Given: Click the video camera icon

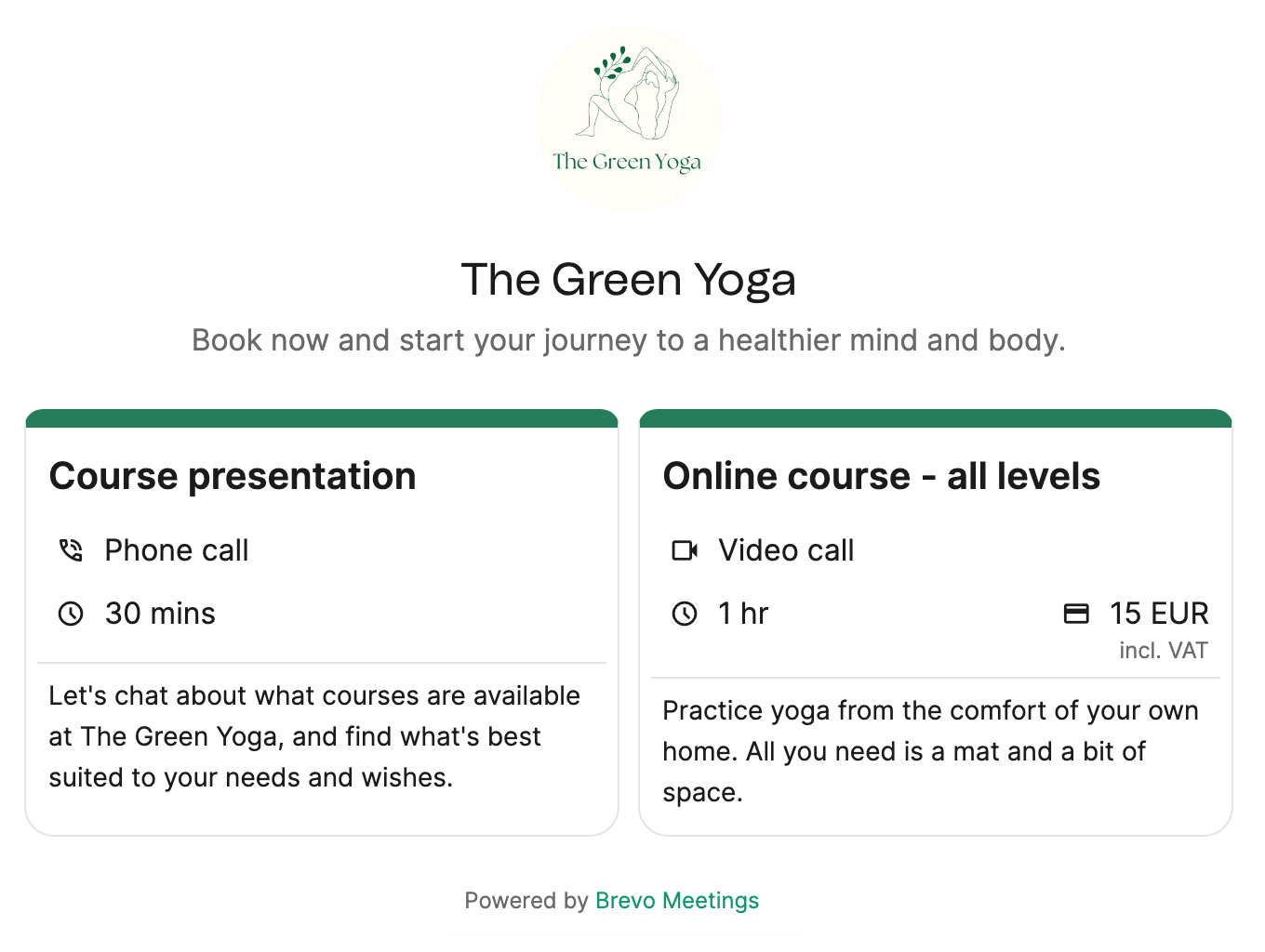Looking at the screenshot, I should [685, 550].
